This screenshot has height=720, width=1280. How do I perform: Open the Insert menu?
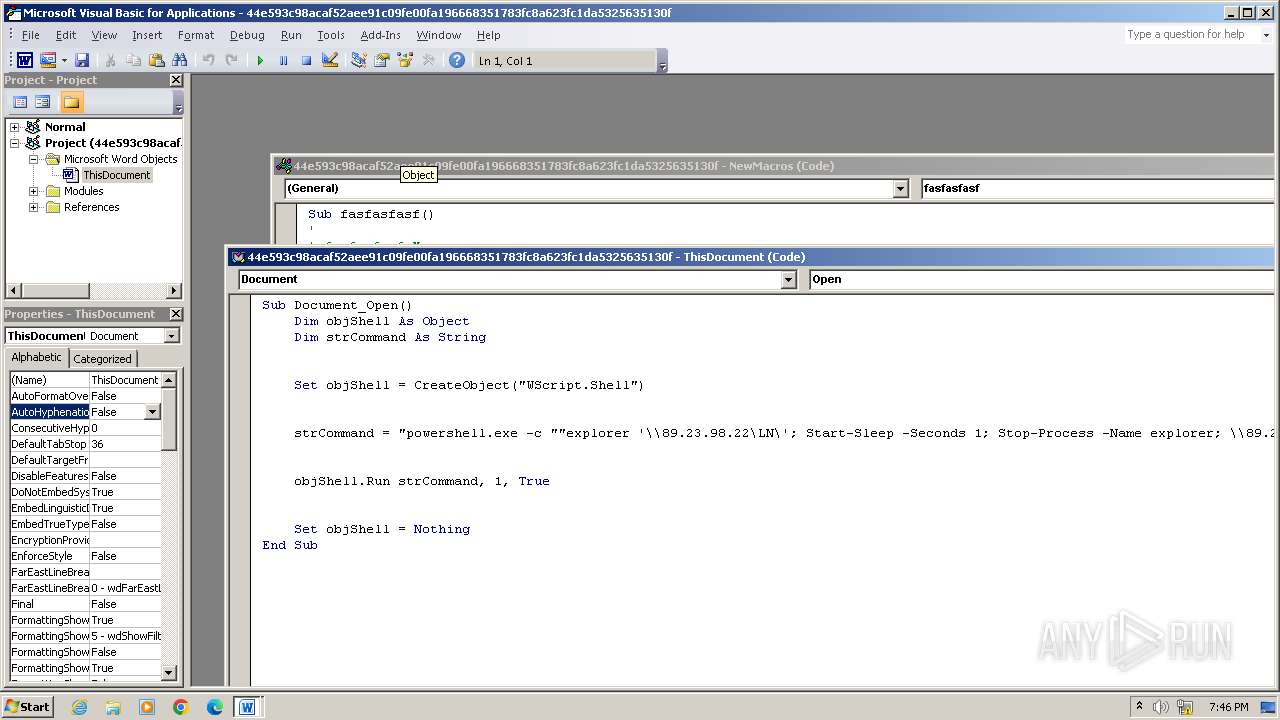tap(147, 35)
